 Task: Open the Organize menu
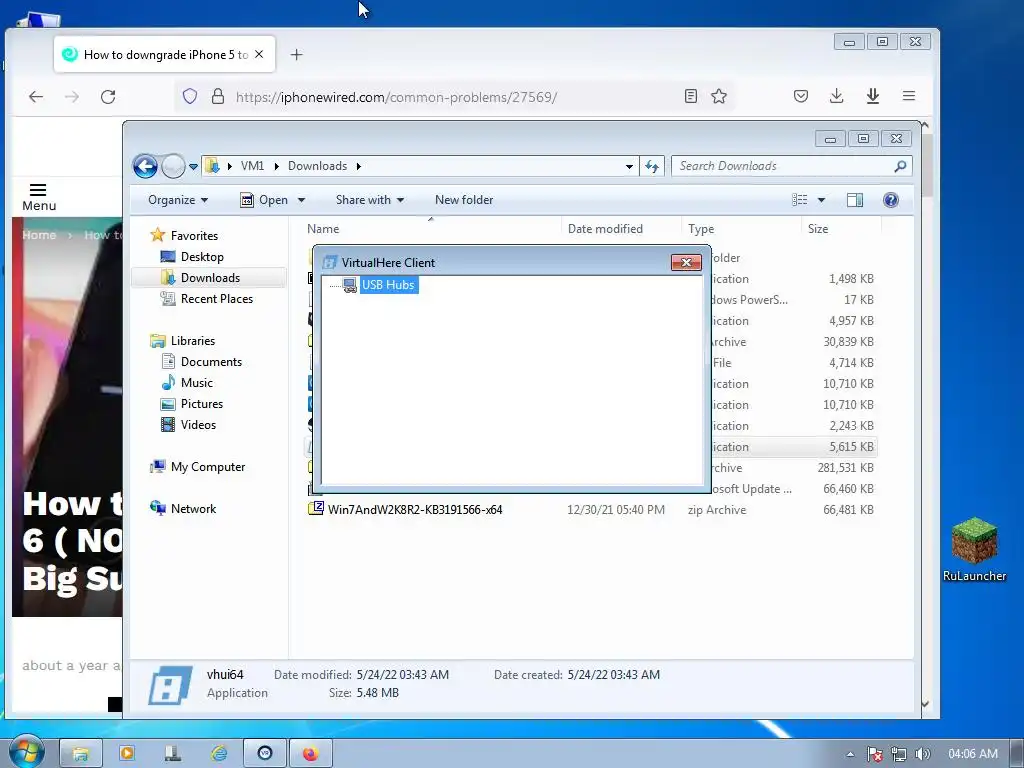click(178, 200)
